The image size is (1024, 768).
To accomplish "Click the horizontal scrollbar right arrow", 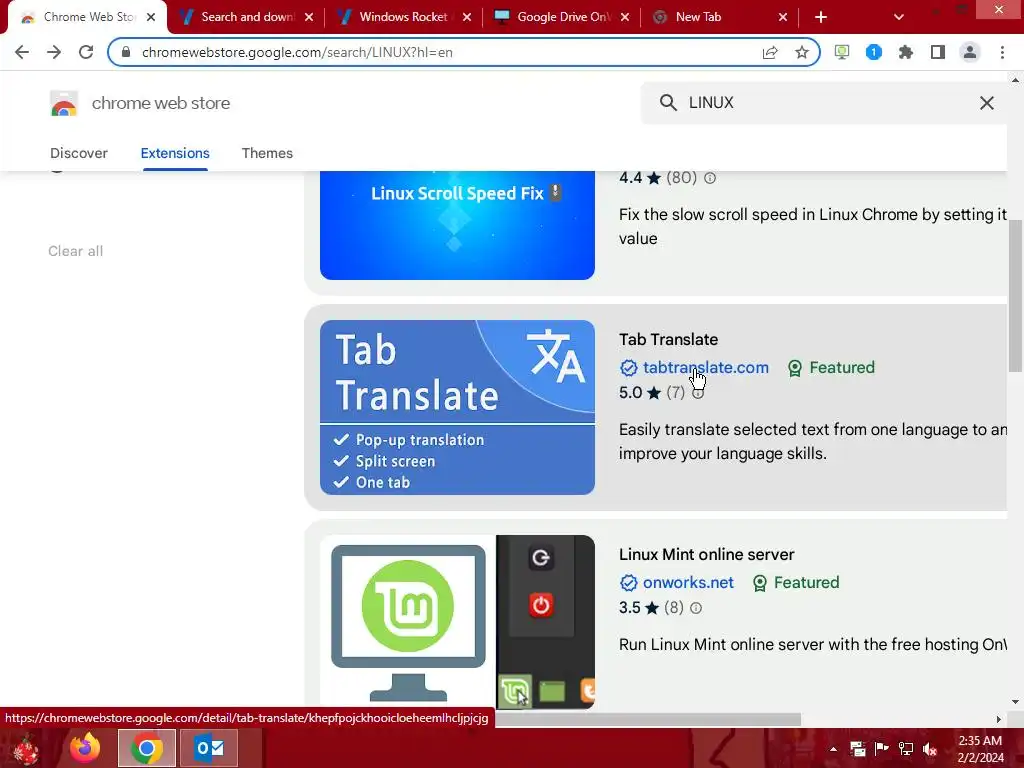I will point(998,719).
